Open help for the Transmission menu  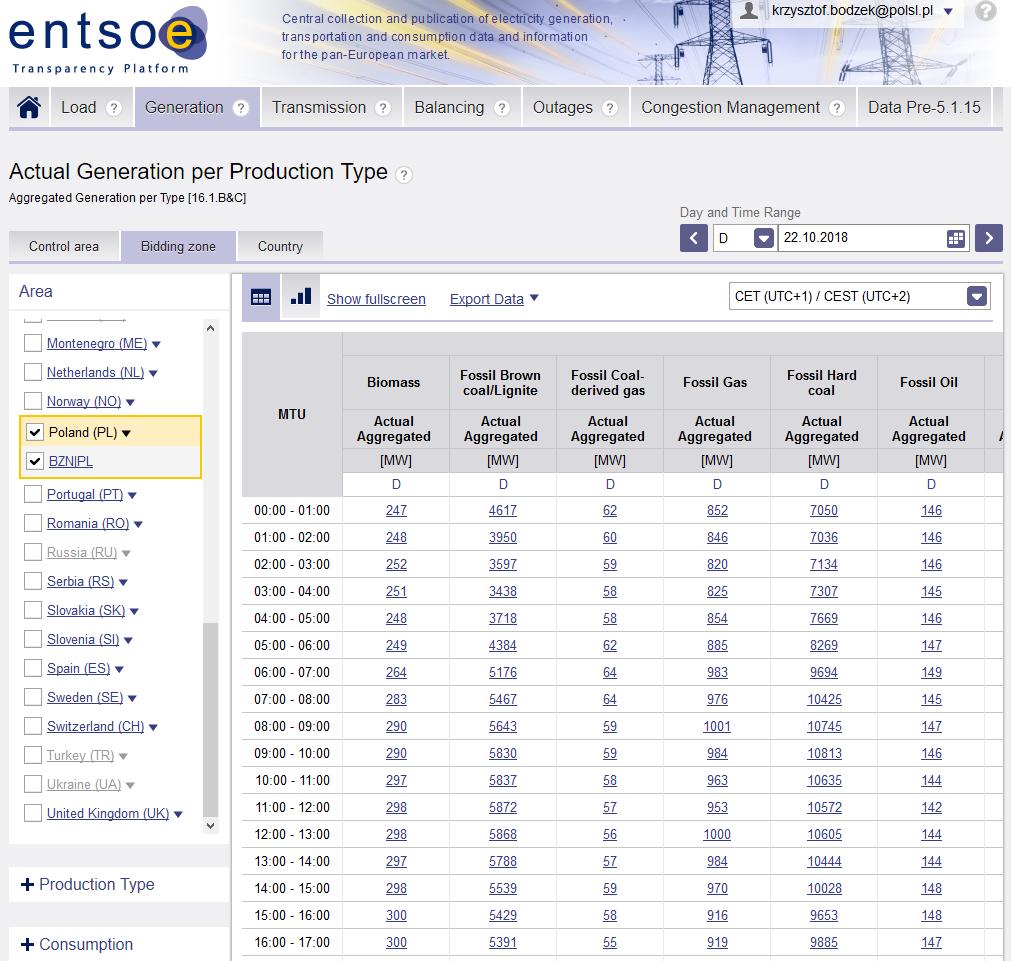pos(383,108)
